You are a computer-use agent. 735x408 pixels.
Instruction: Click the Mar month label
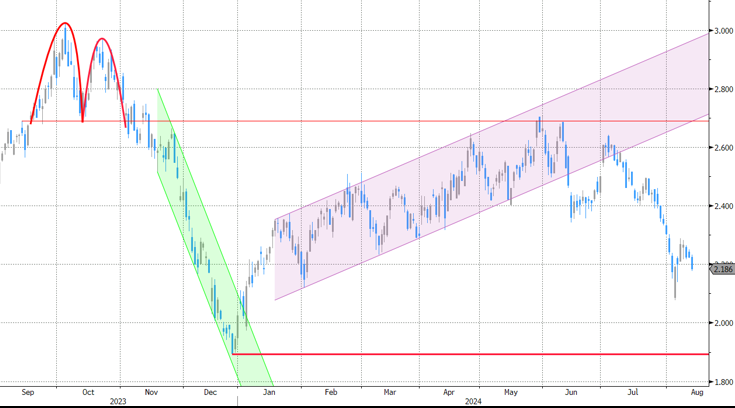click(390, 392)
